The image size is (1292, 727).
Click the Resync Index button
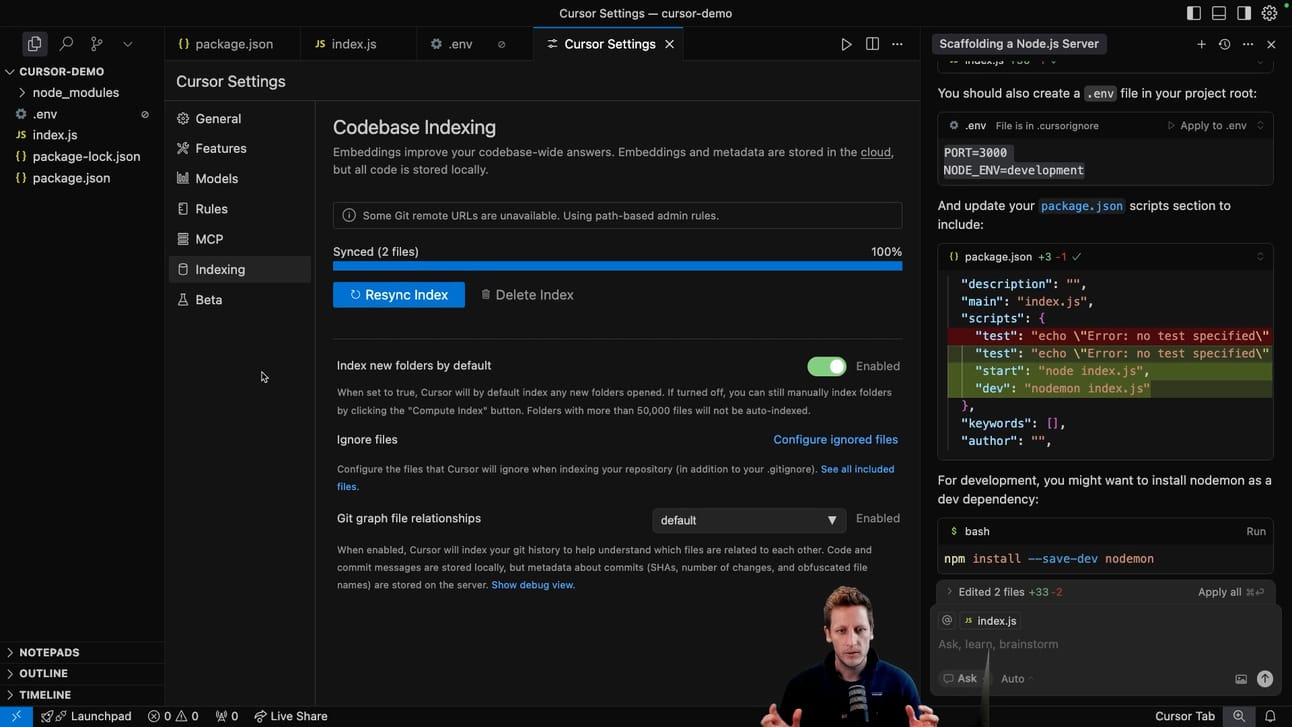[399, 294]
